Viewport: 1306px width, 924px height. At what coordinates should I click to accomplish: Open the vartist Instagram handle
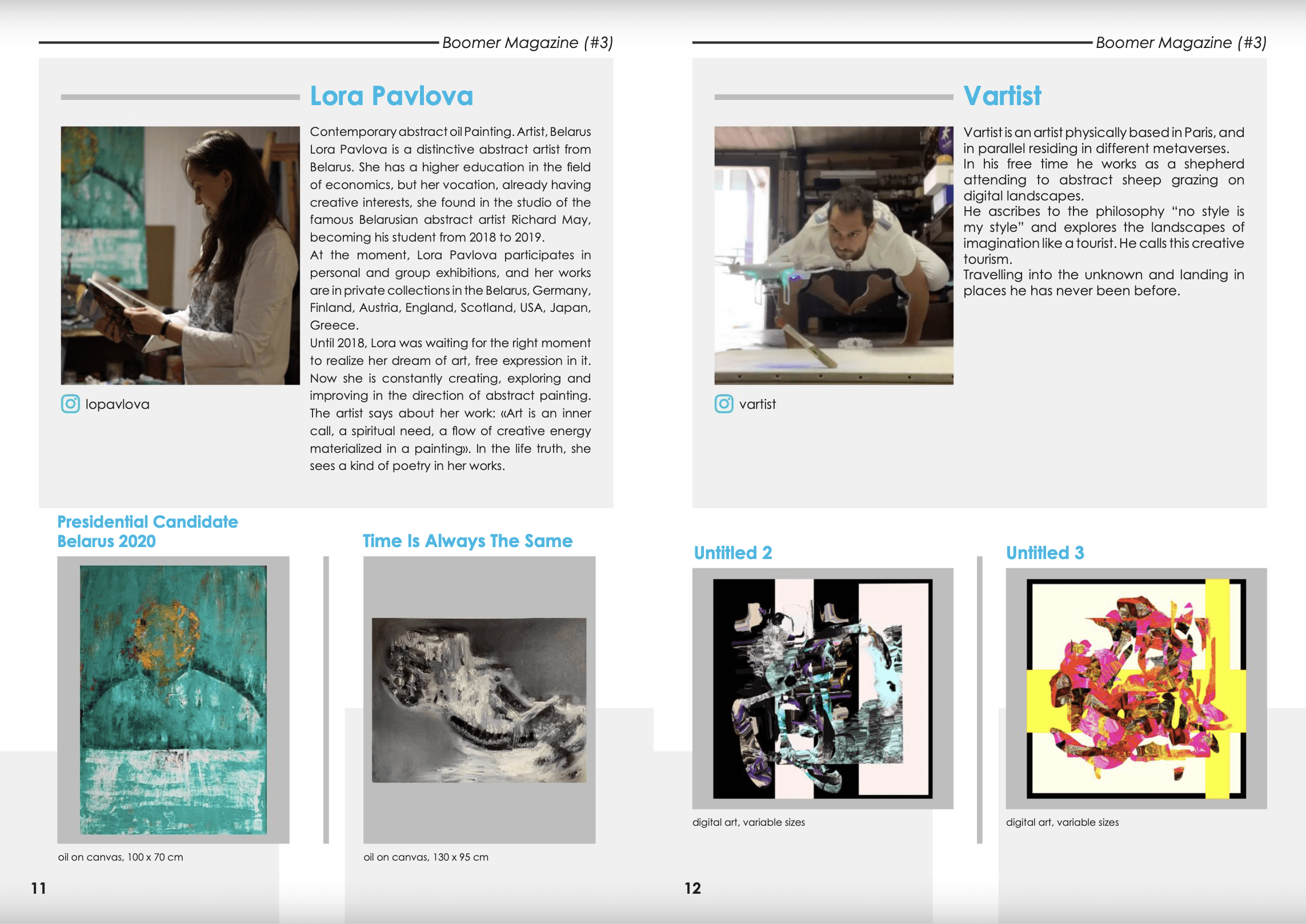click(x=757, y=404)
